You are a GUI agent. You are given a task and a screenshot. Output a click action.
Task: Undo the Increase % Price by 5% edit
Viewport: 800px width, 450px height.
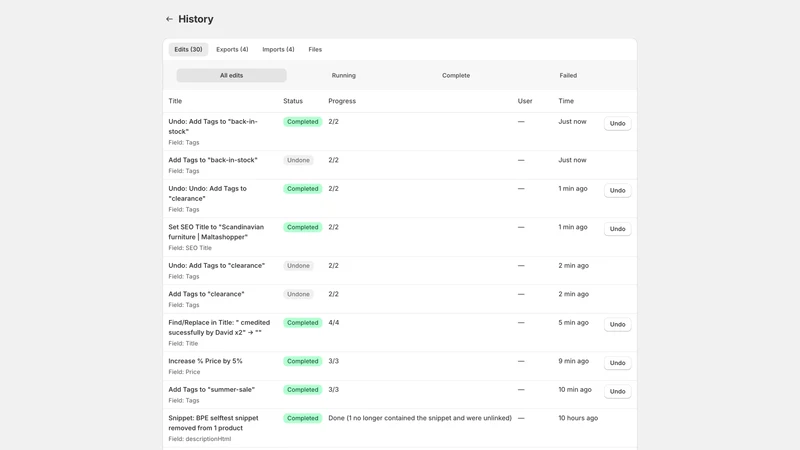(617, 363)
